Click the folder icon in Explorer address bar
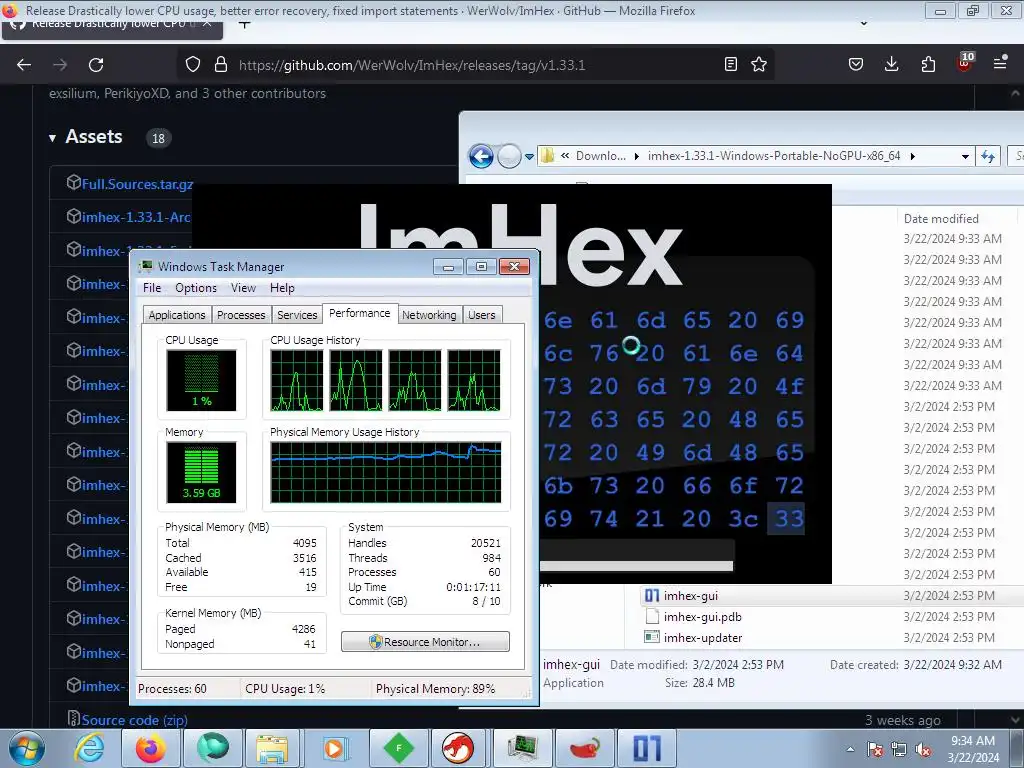The width and height of the screenshot is (1024, 768). 547,155
